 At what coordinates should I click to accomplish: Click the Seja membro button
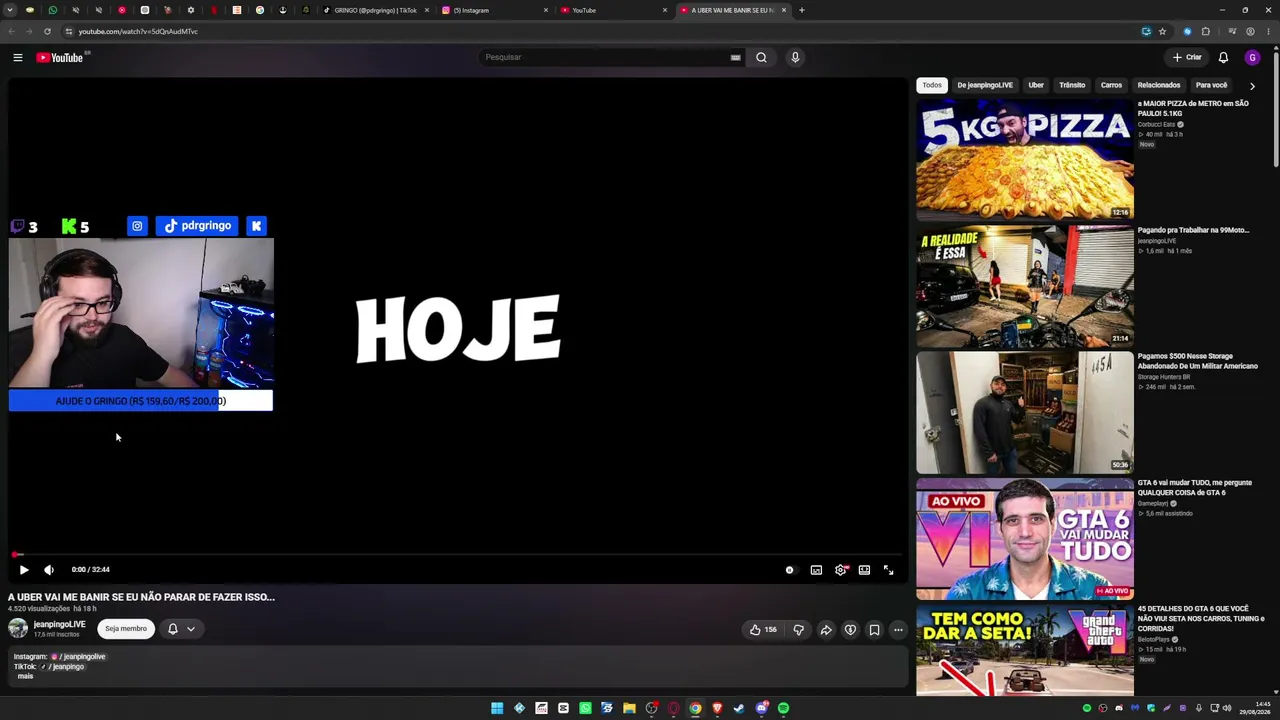pos(126,629)
